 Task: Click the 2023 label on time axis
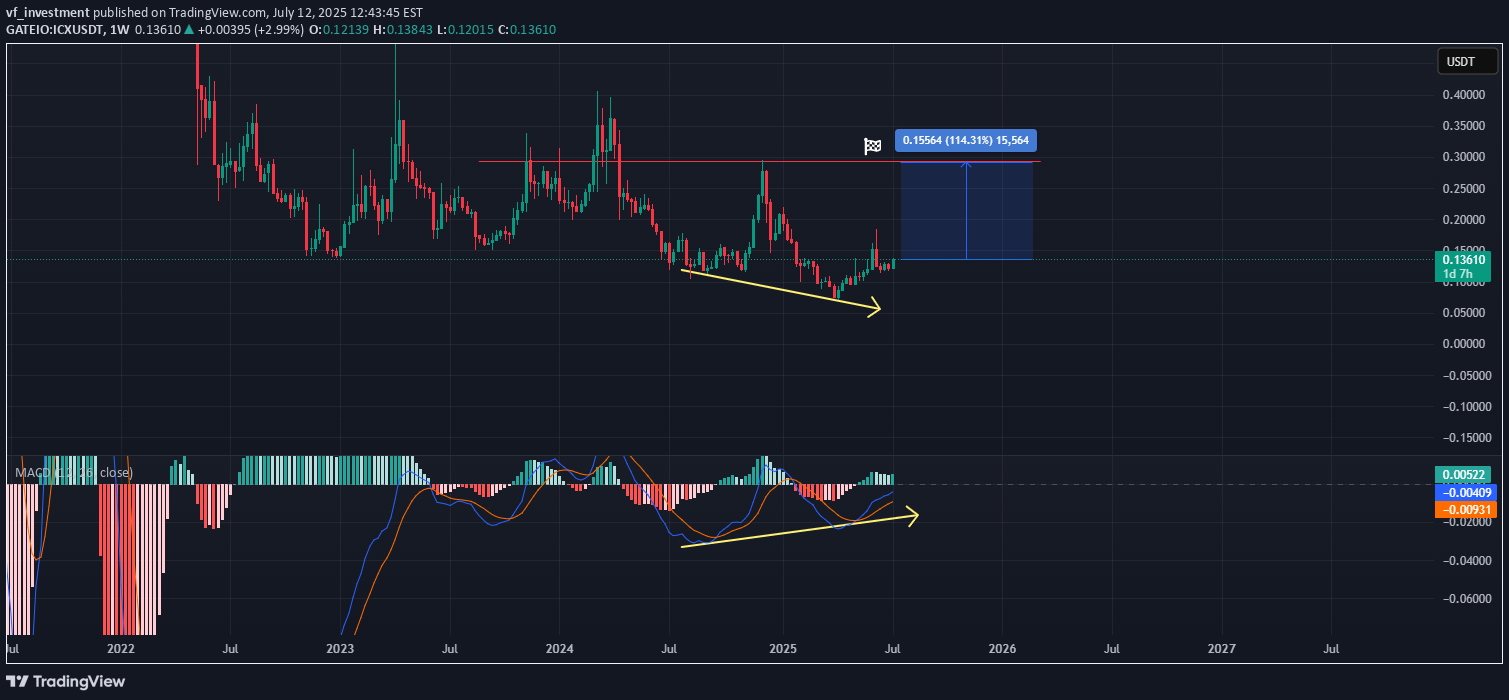coord(340,649)
